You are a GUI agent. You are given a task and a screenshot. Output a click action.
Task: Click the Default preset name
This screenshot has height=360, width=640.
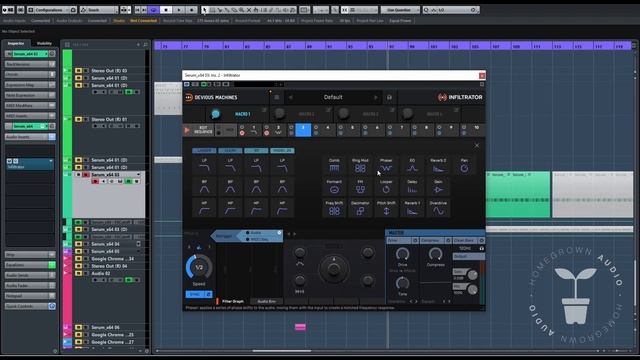tap(333, 98)
